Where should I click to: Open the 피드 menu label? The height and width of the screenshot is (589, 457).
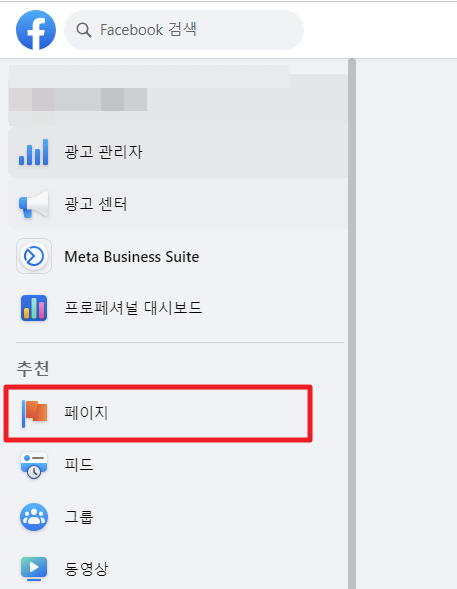78,465
